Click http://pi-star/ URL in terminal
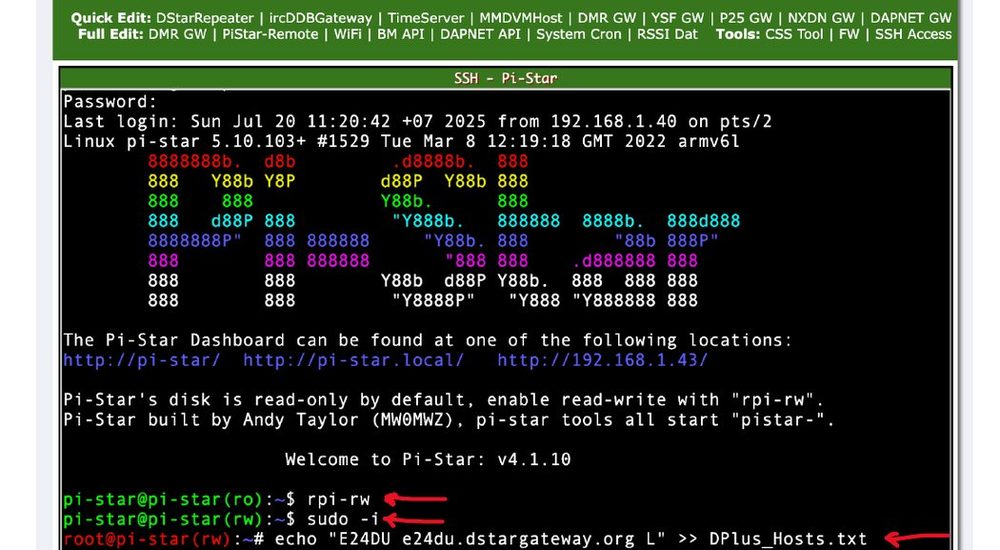 click(142, 360)
